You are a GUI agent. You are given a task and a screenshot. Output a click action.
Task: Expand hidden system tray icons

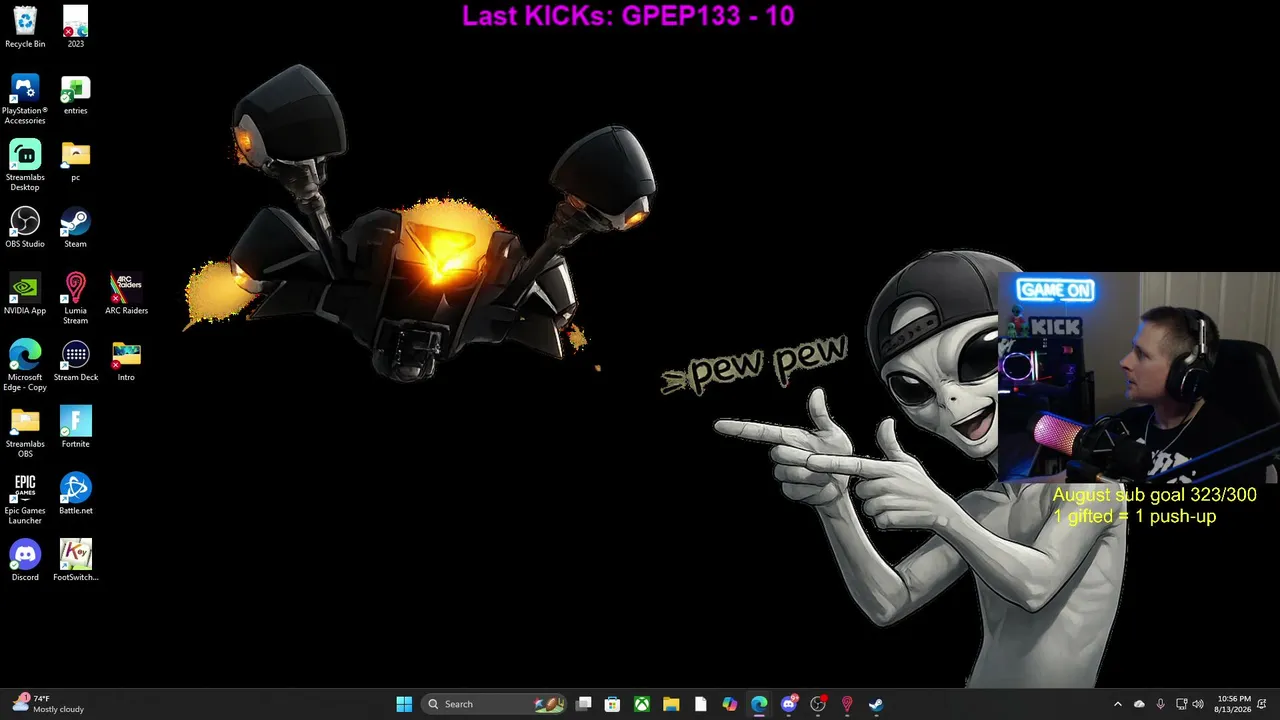pyautogui.click(x=1118, y=704)
